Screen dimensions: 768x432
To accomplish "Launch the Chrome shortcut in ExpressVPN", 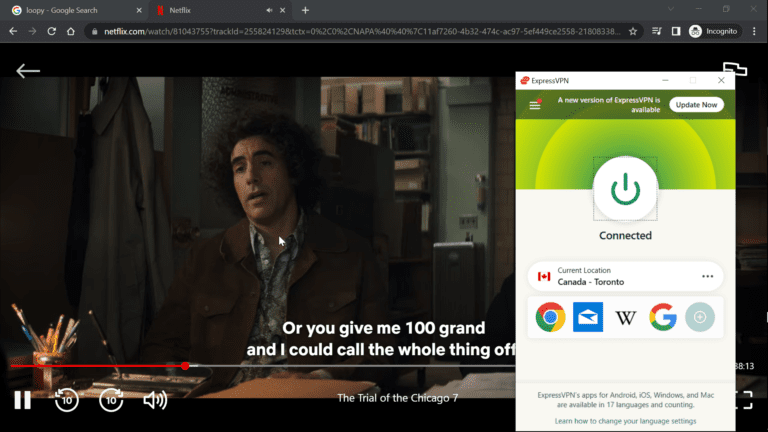I will click(x=549, y=318).
